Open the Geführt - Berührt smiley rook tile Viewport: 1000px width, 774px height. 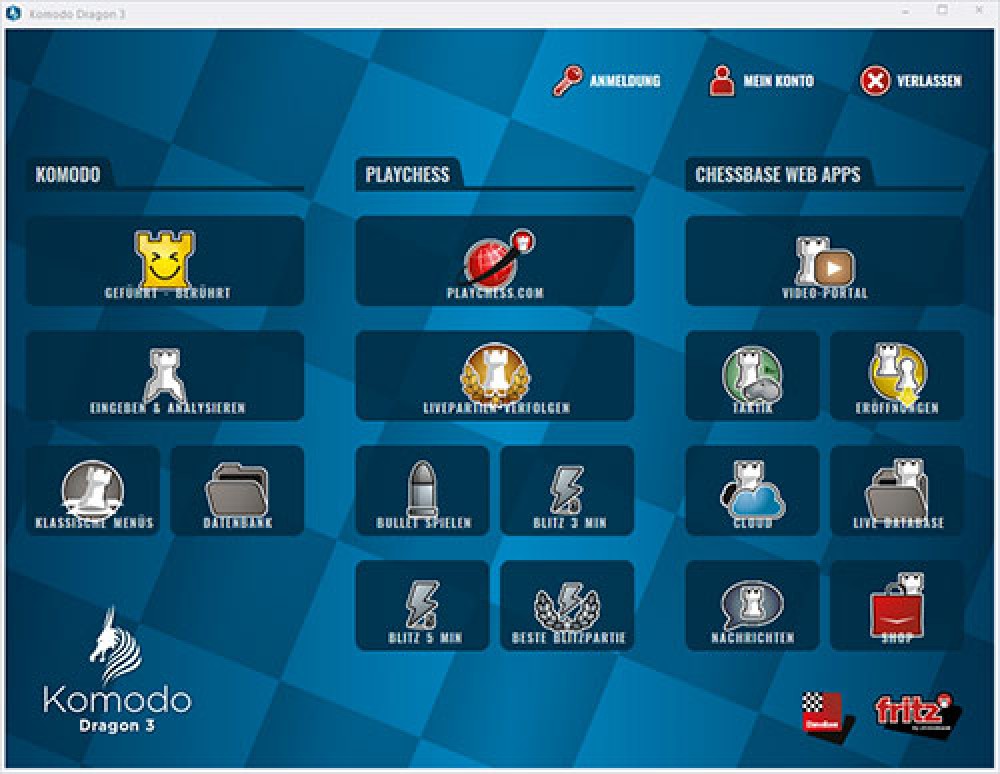click(165, 261)
